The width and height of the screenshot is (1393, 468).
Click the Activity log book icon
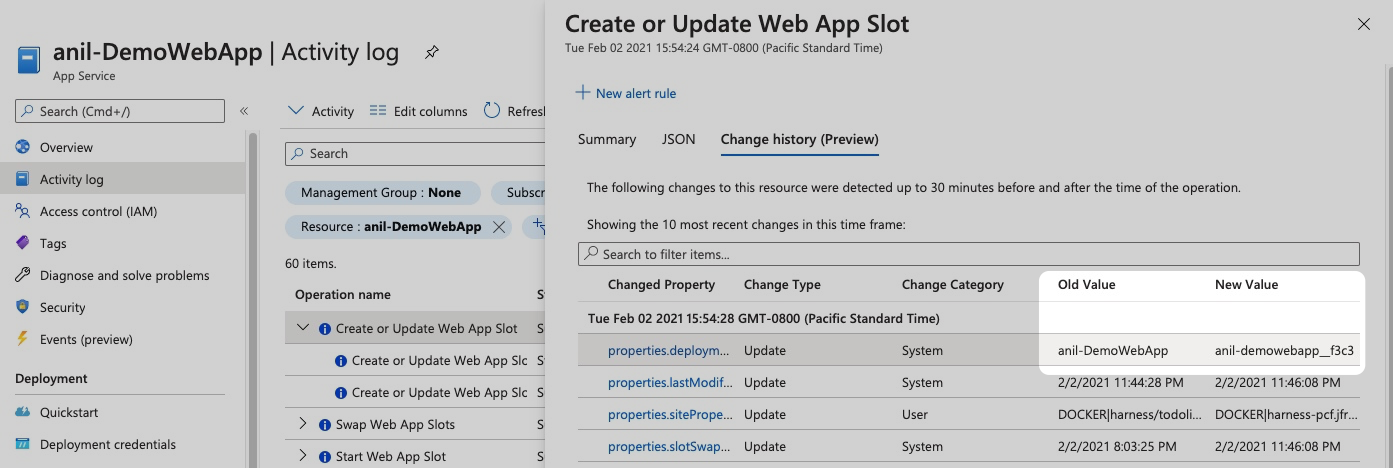22,179
